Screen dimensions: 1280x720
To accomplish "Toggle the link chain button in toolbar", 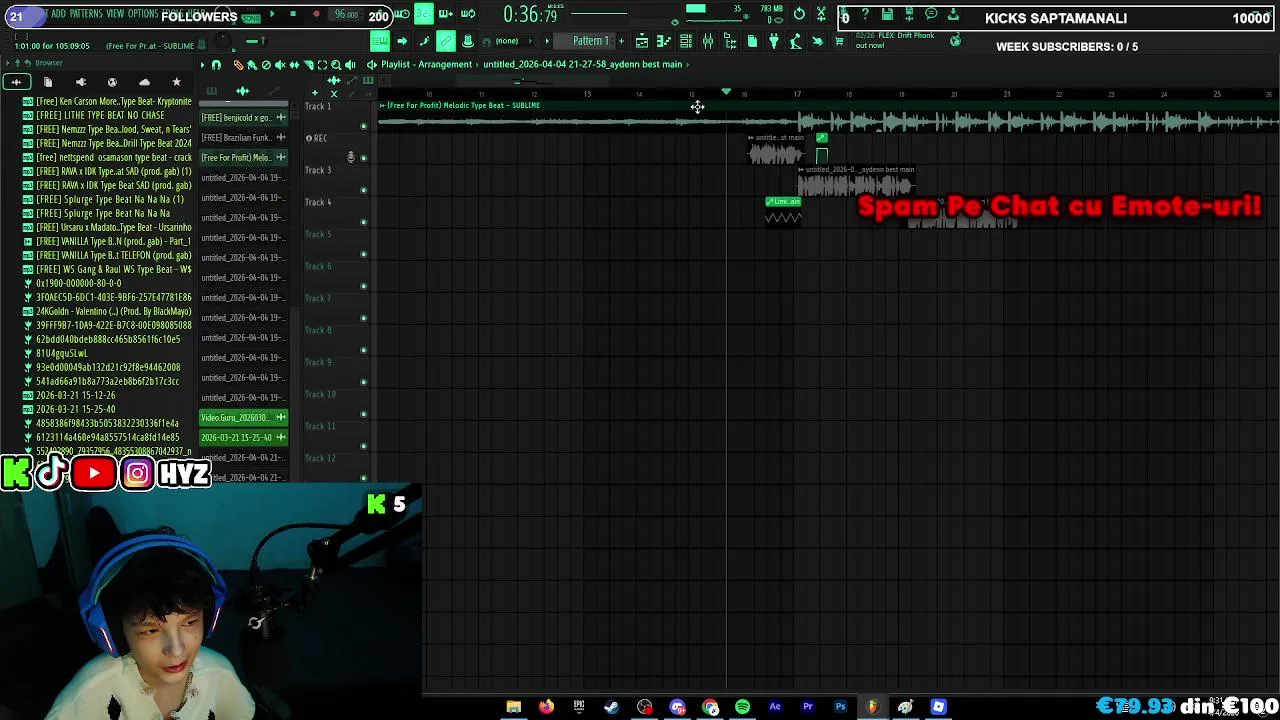I will pyautogui.click(x=446, y=41).
